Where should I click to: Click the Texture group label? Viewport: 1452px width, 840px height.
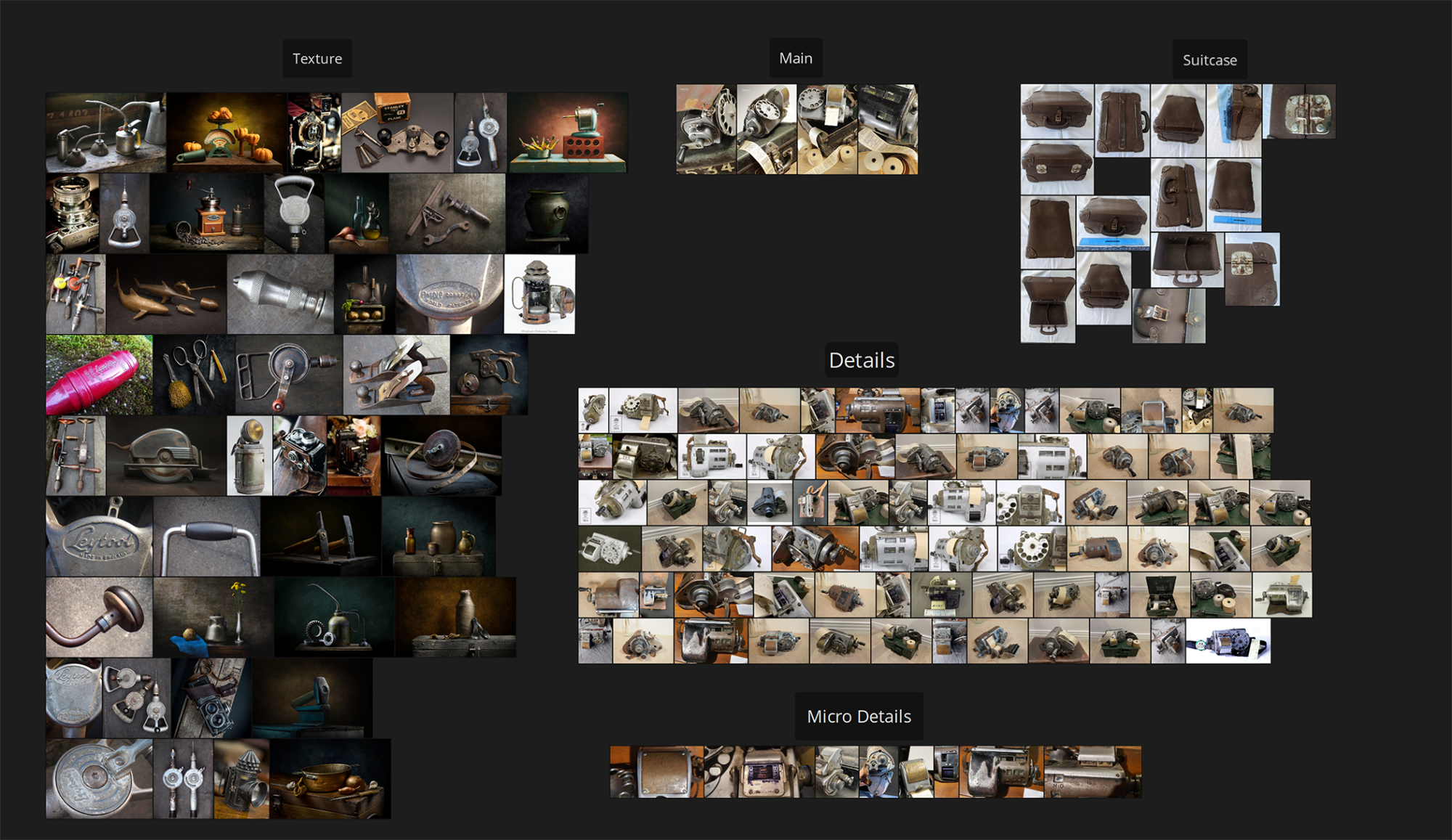[x=317, y=59]
